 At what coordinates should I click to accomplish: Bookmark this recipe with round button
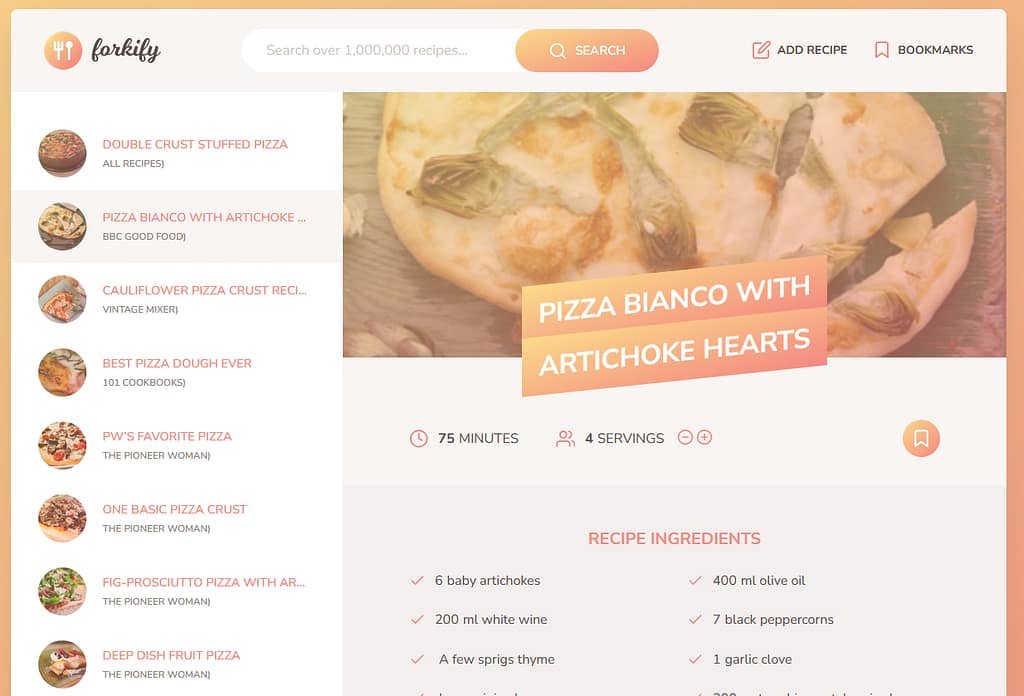tap(921, 438)
